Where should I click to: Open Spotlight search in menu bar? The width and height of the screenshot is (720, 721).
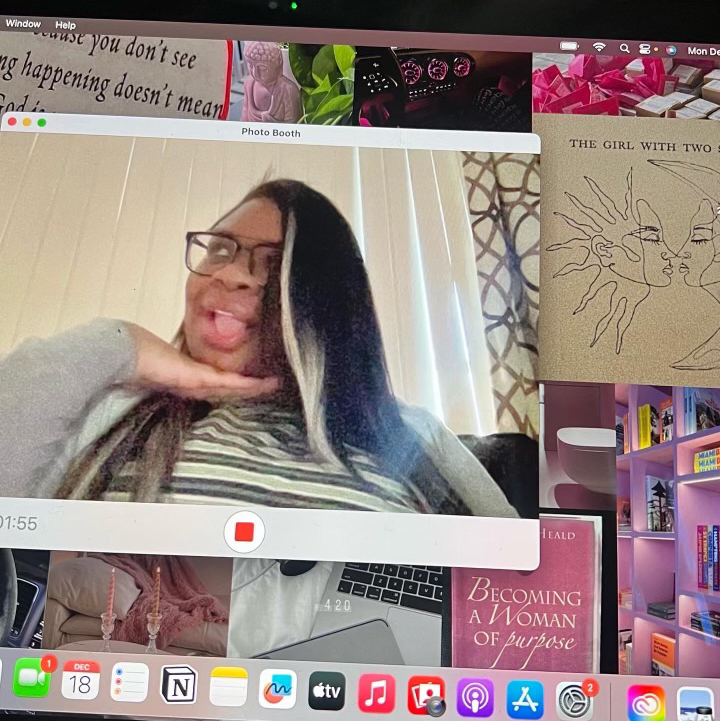pos(625,48)
